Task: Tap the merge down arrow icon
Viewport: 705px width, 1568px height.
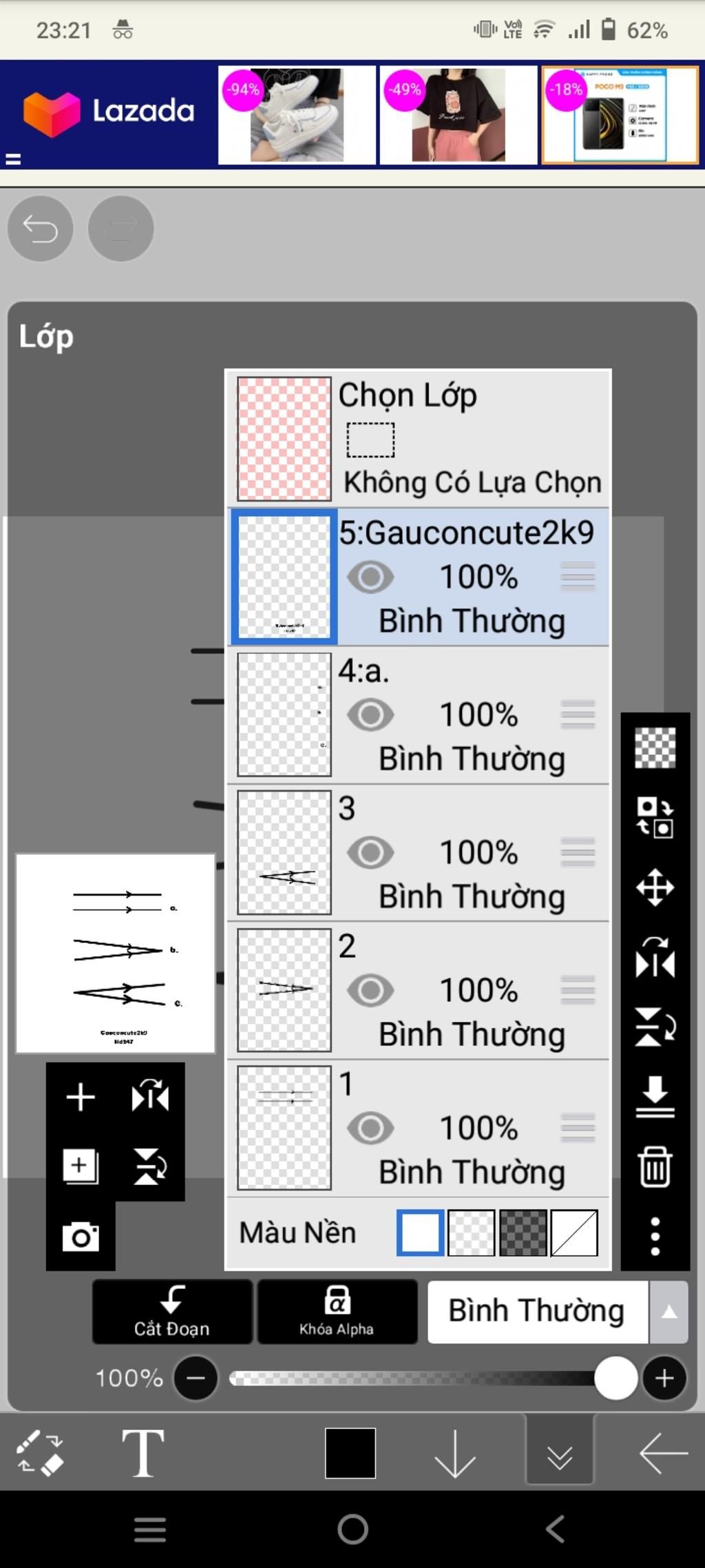Action: (655, 1095)
